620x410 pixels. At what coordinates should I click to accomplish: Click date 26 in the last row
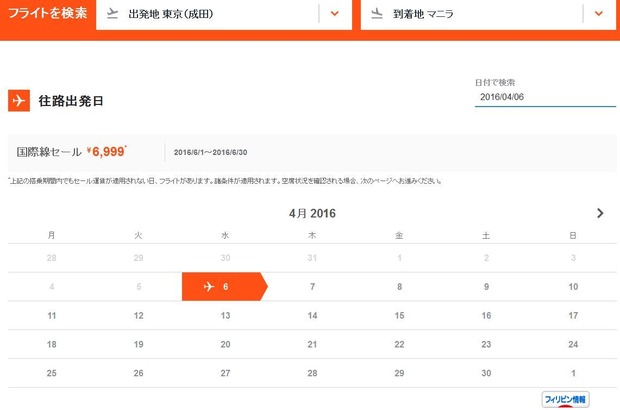click(x=138, y=373)
